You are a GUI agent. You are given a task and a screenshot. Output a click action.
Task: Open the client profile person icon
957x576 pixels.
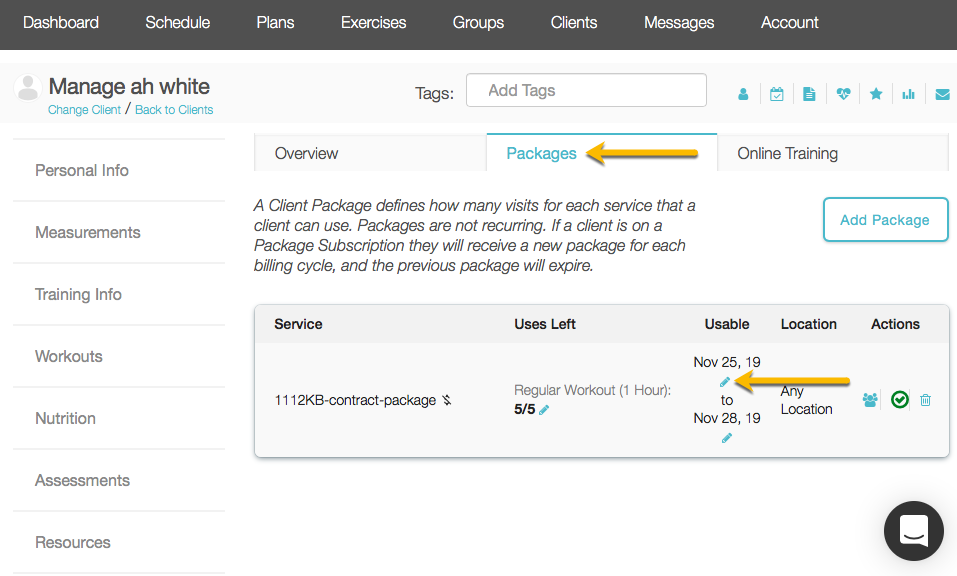(743, 92)
